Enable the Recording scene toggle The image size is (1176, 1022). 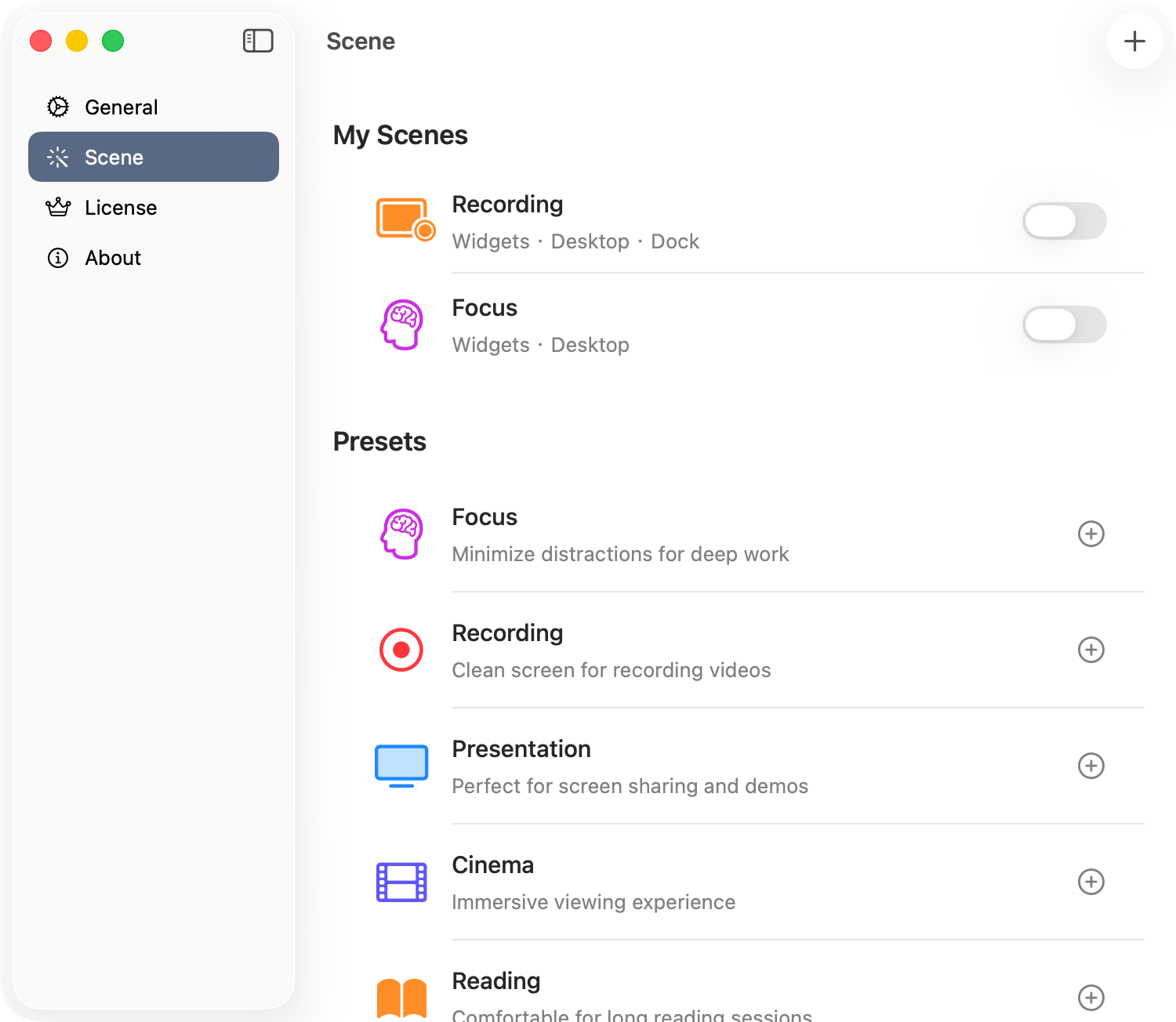(1064, 221)
